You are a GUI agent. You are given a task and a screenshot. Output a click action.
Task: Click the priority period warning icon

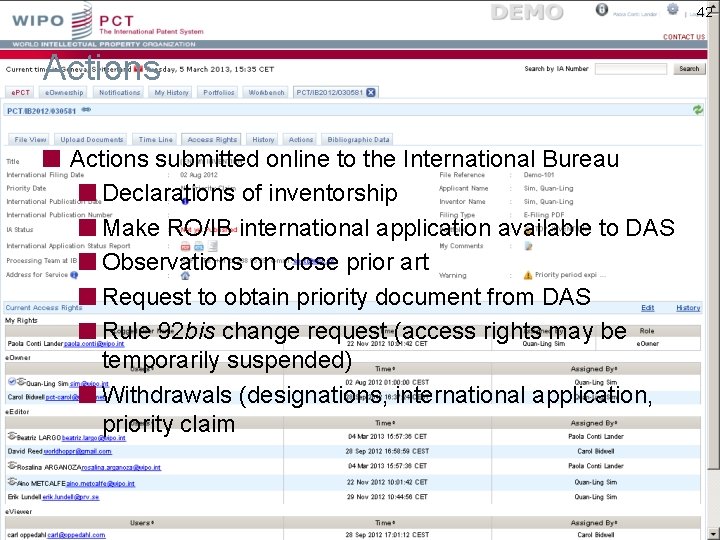pos(528,275)
